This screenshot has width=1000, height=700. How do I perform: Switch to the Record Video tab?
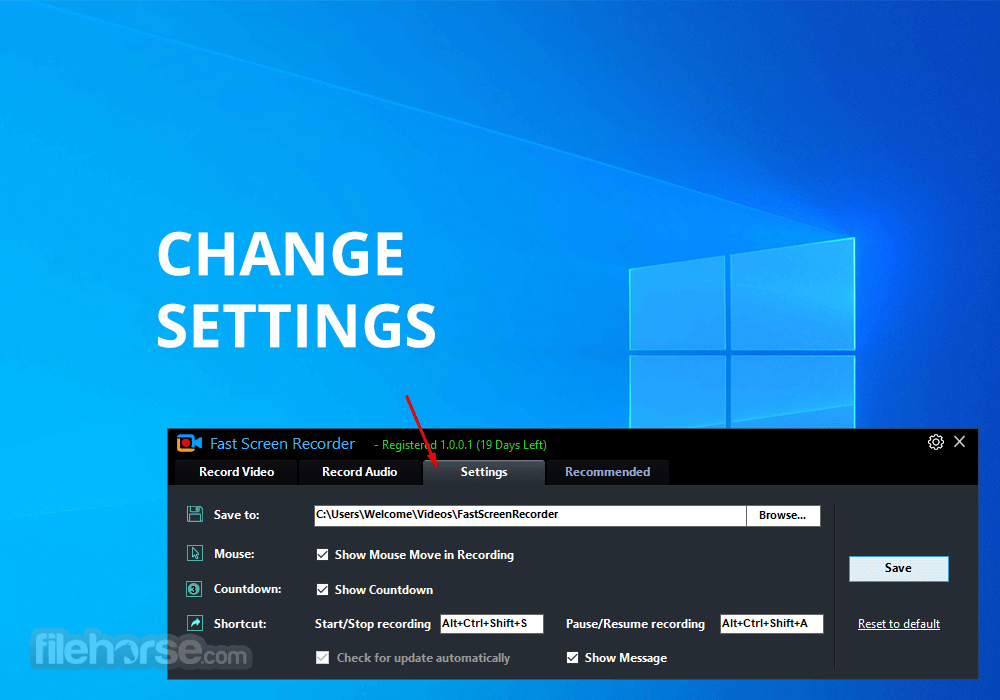coord(236,472)
